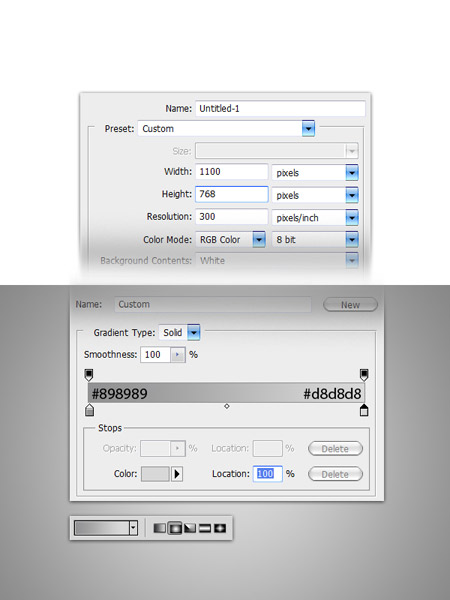This screenshot has width=450, height=600.
Task: Click the gradient preview bar
Action: click(x=226, y=393)
